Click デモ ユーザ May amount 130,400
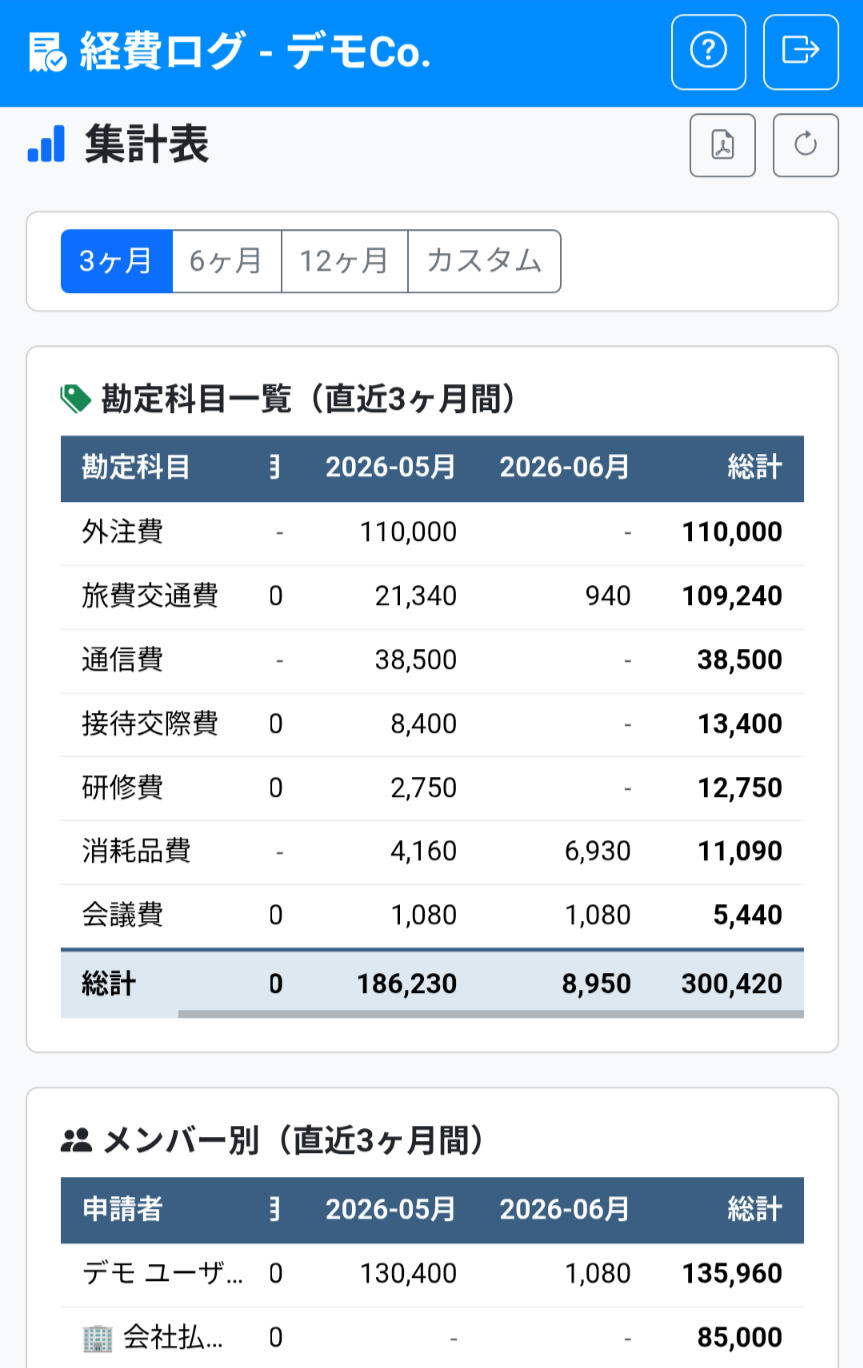Viewport: 863px width, 1368px height. [409, 1274]
